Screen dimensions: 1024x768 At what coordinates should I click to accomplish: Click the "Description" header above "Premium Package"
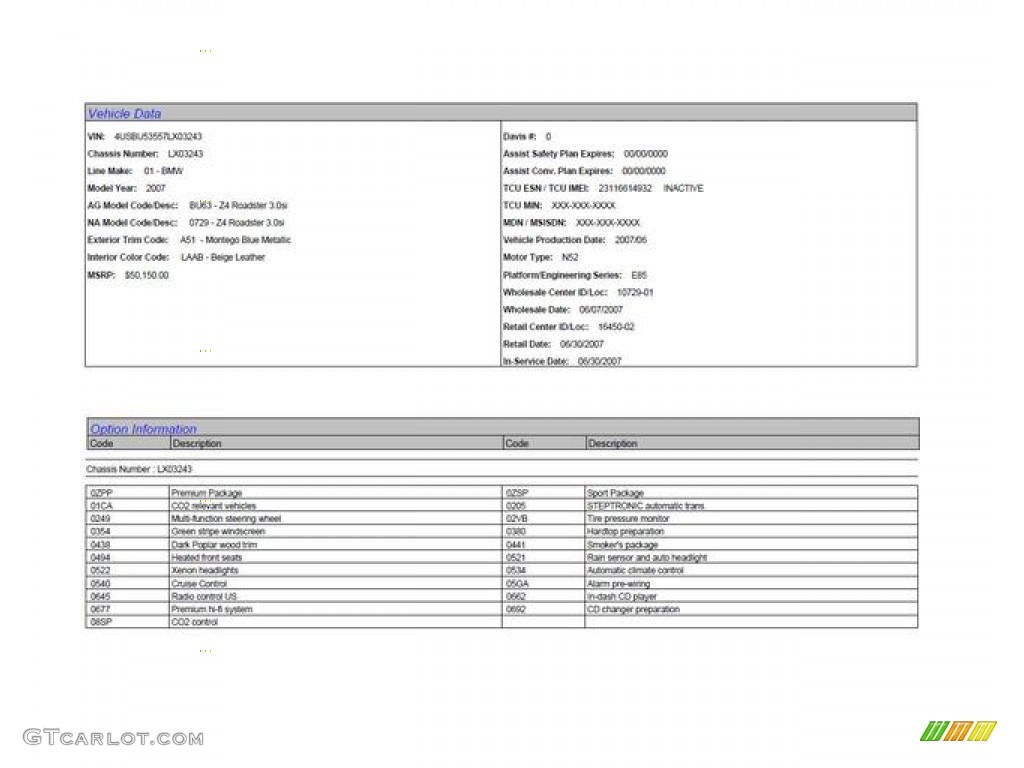coord(197,443)
